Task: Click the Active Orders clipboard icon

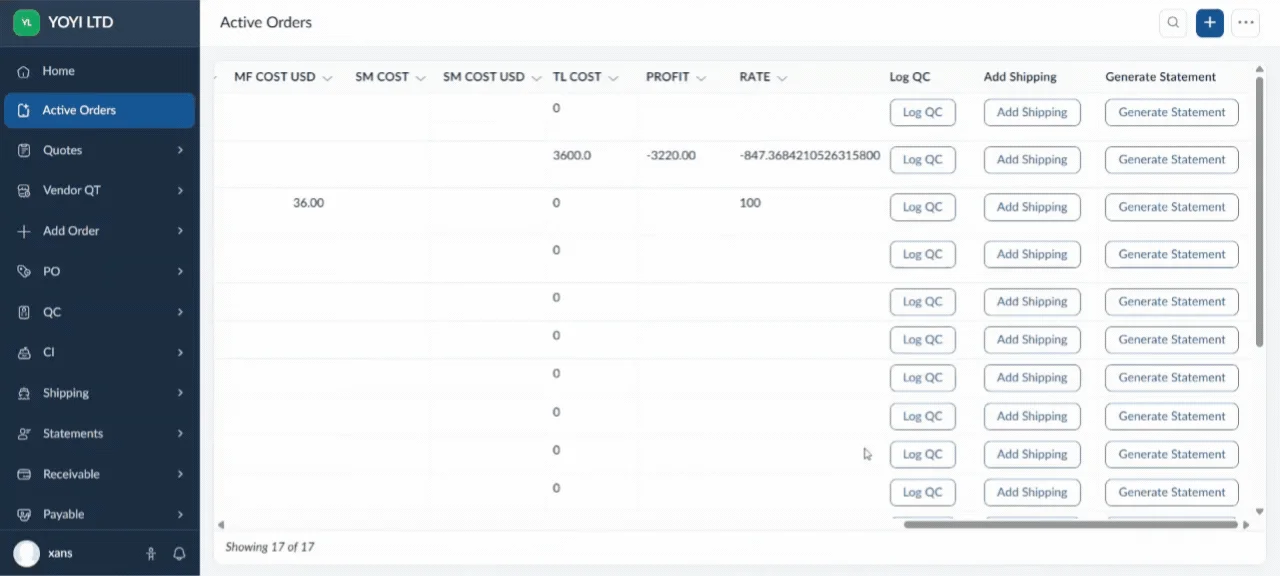Action: click(24, 110)
